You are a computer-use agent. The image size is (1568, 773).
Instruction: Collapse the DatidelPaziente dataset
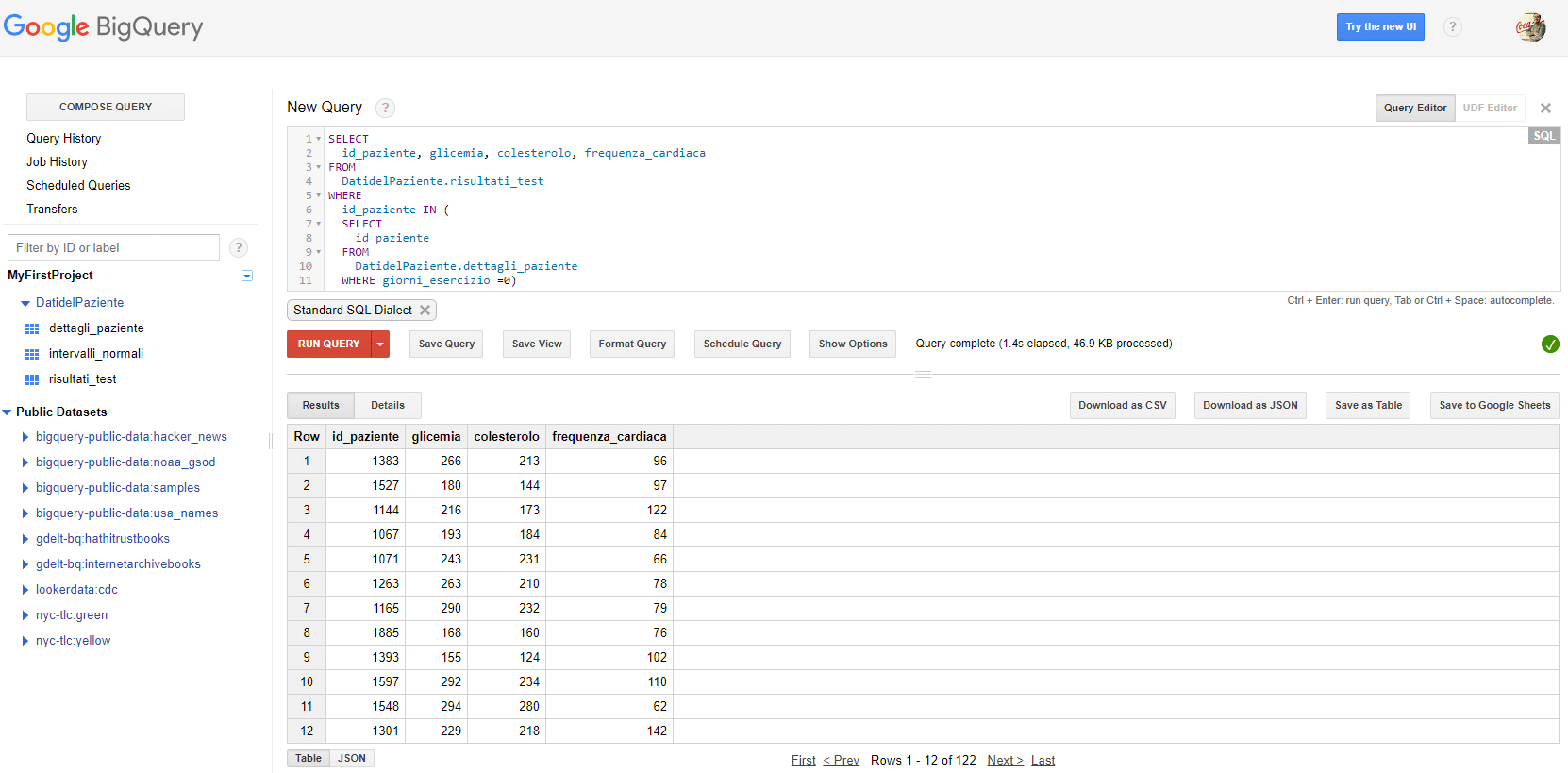coord(25,303)
